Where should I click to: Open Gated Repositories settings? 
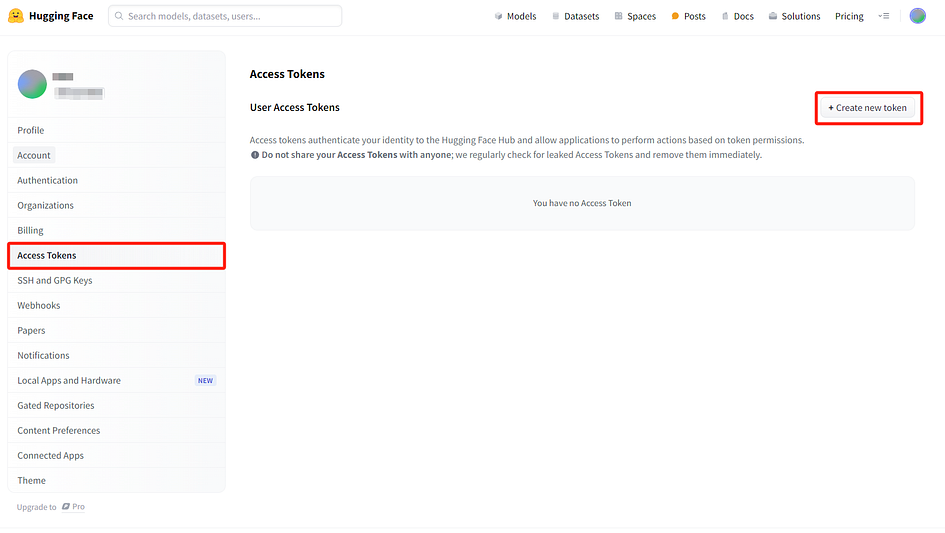point(116,405)
